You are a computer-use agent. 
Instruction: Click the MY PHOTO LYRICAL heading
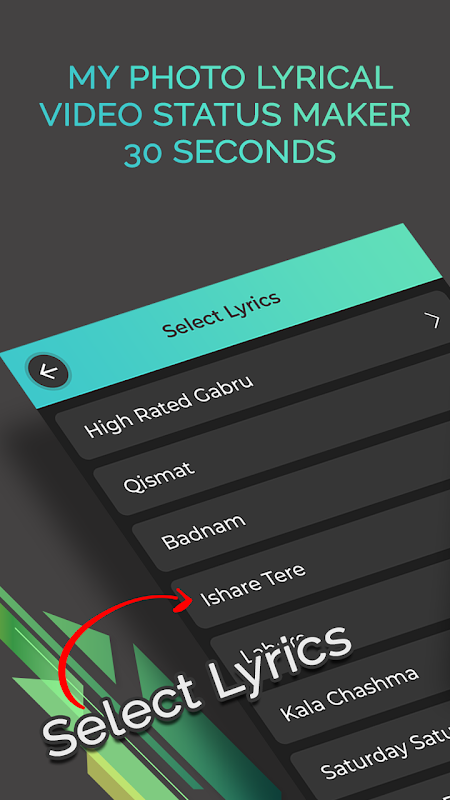(230, 78)
